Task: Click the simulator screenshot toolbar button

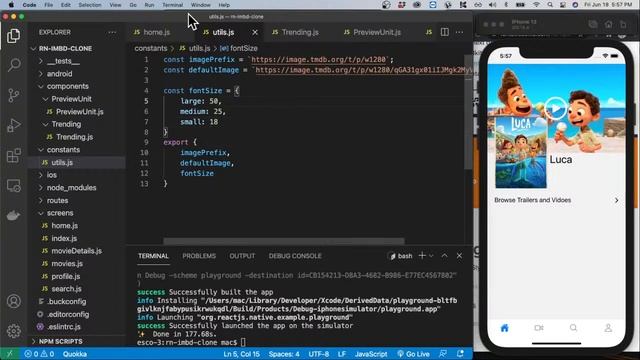Action: pyautogui.click(x=593, y=24)
